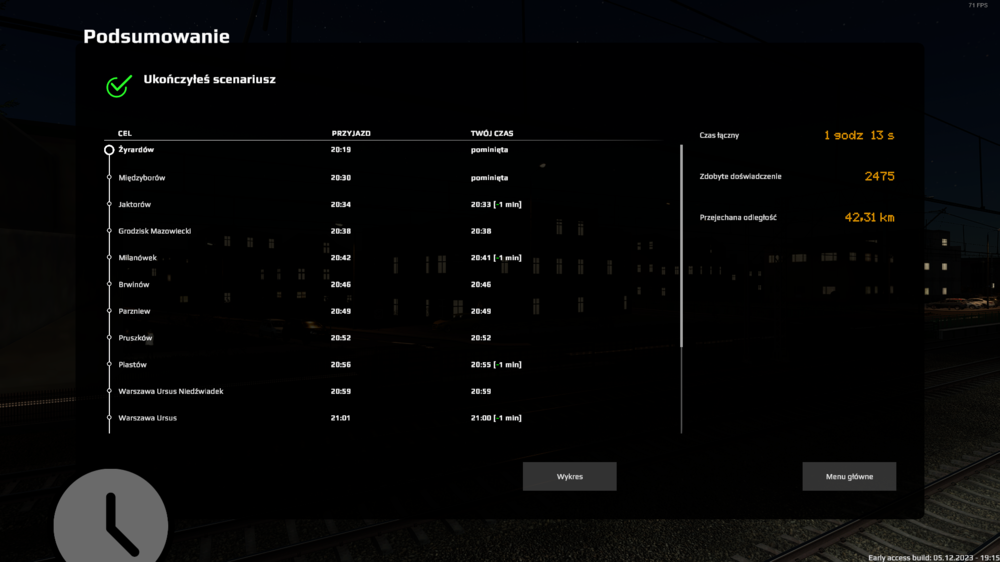This screenshot has width=1000, height=562.
Task: Click Milanówek's 20:41 [-1 min] time
Action: pos(496,258)
